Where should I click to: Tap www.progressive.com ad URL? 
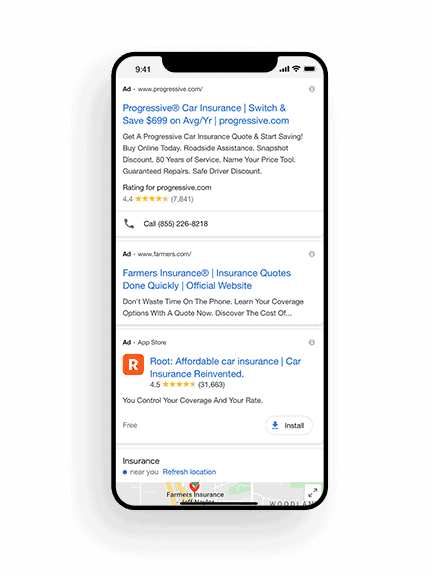click(170, 89)
